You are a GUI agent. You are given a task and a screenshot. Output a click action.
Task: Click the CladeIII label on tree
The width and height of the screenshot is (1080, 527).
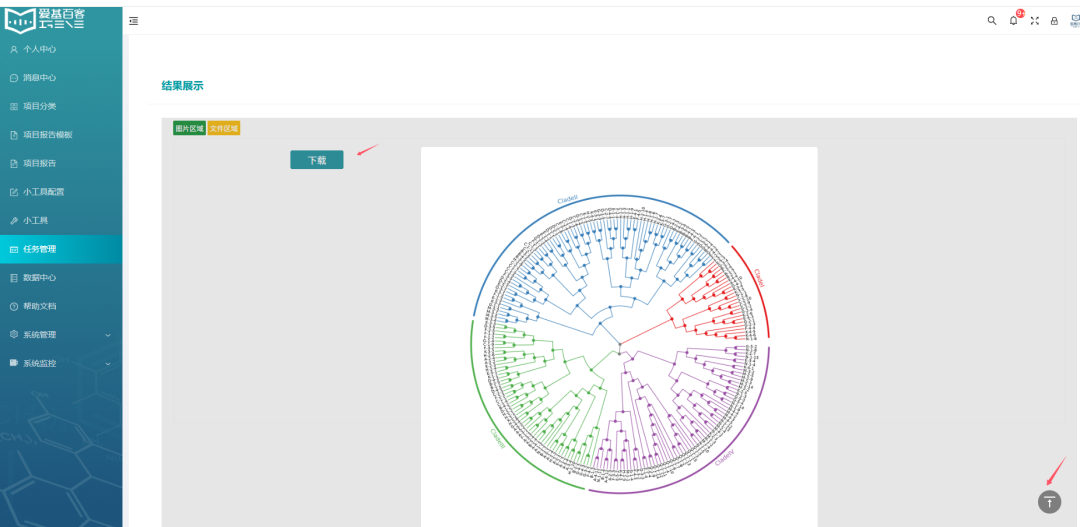click(x=498, y=439)
